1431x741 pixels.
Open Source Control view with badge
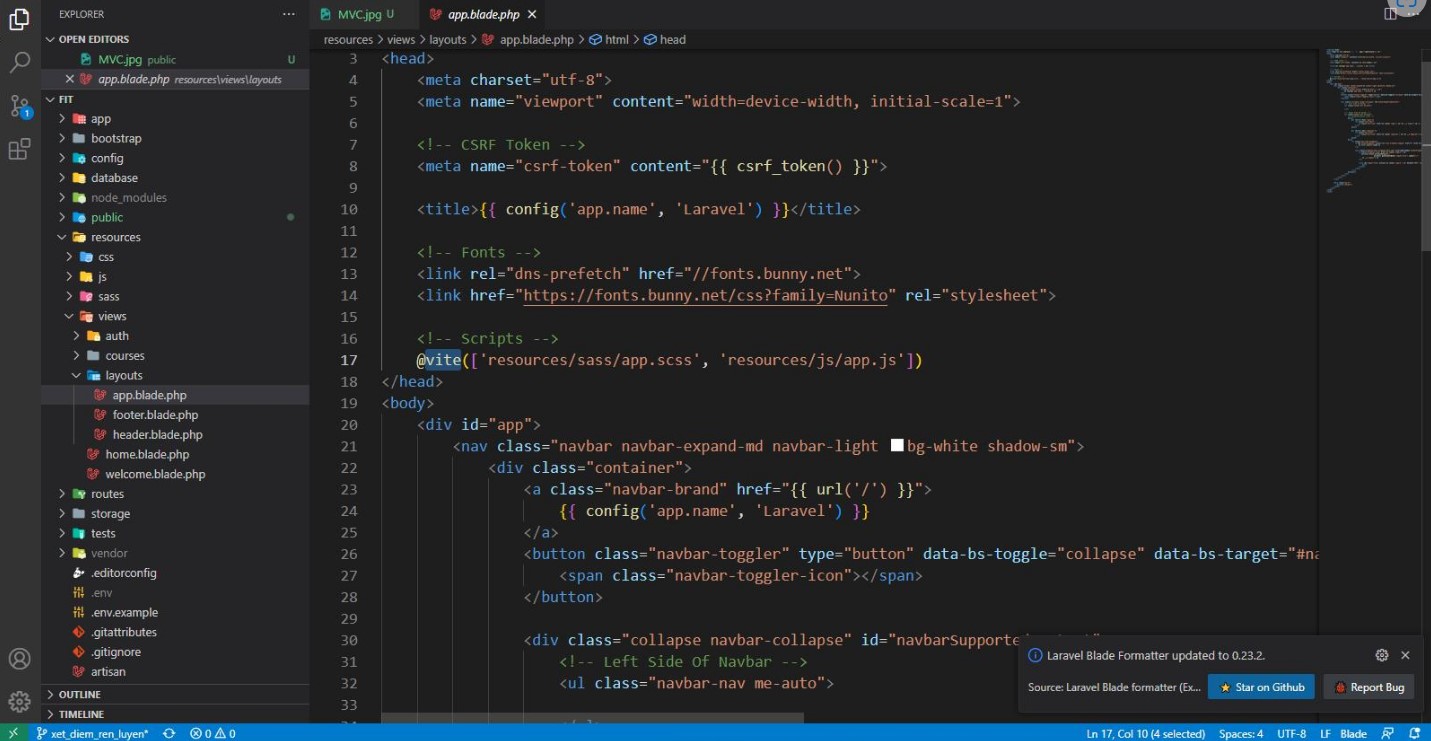[19, 106]
